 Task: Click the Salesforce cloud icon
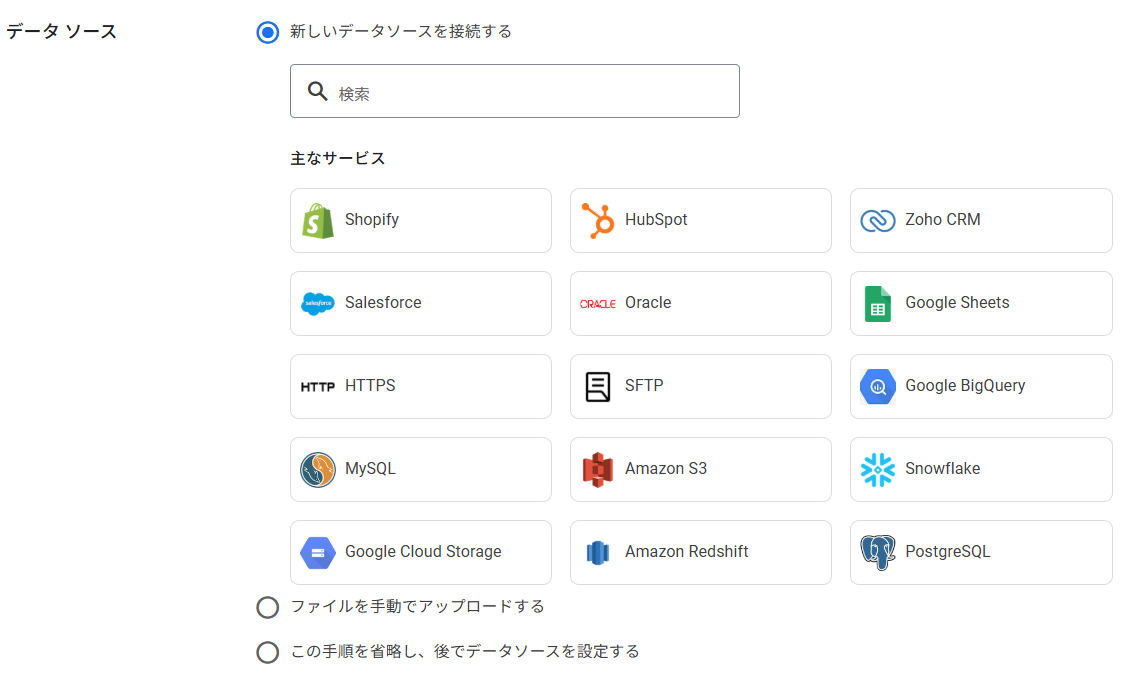318,303
